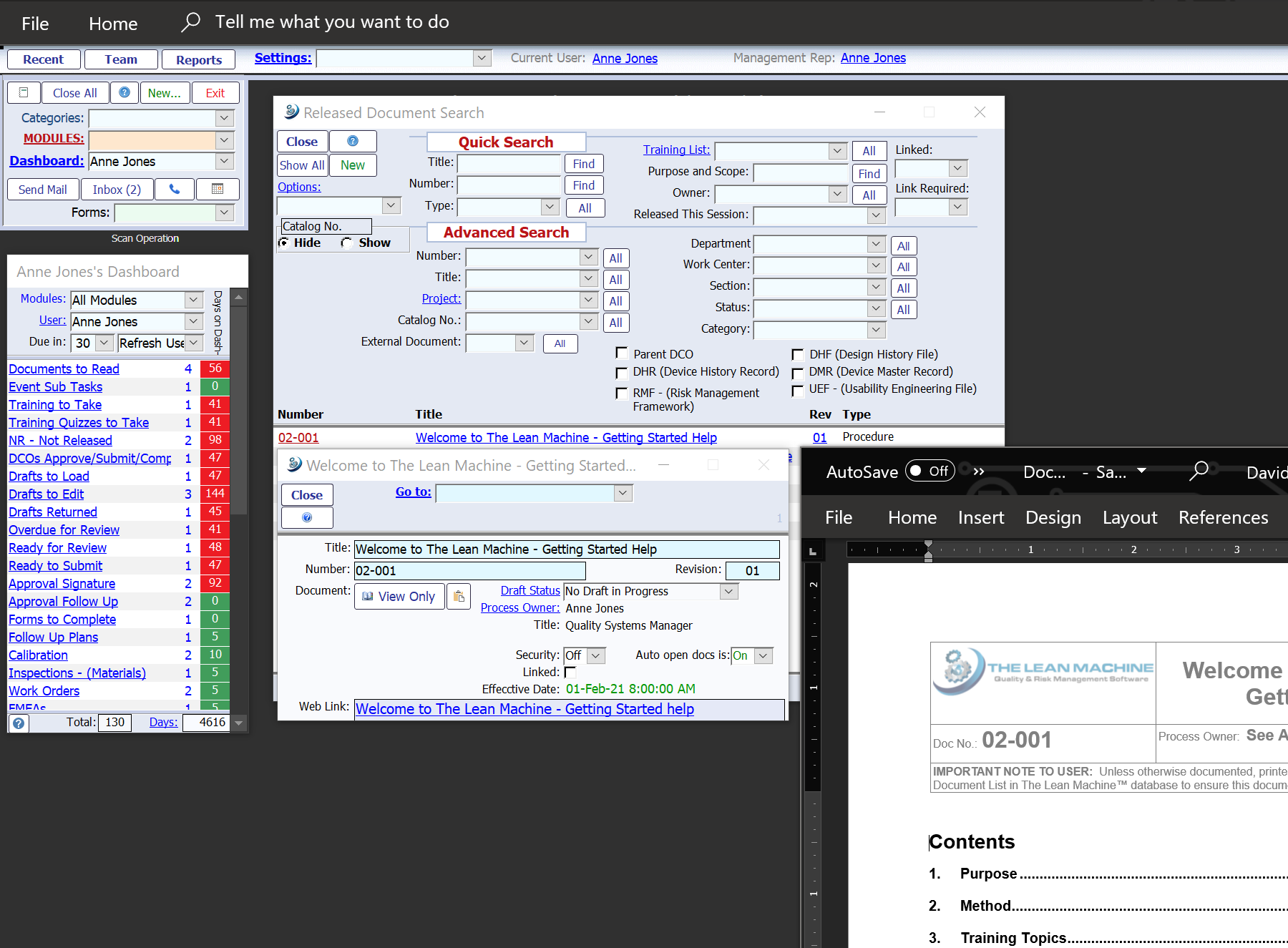The image size is (1288, 948).
Task: Open the Process Owner link
Action: pyautogui.click(x=520, y=608)
